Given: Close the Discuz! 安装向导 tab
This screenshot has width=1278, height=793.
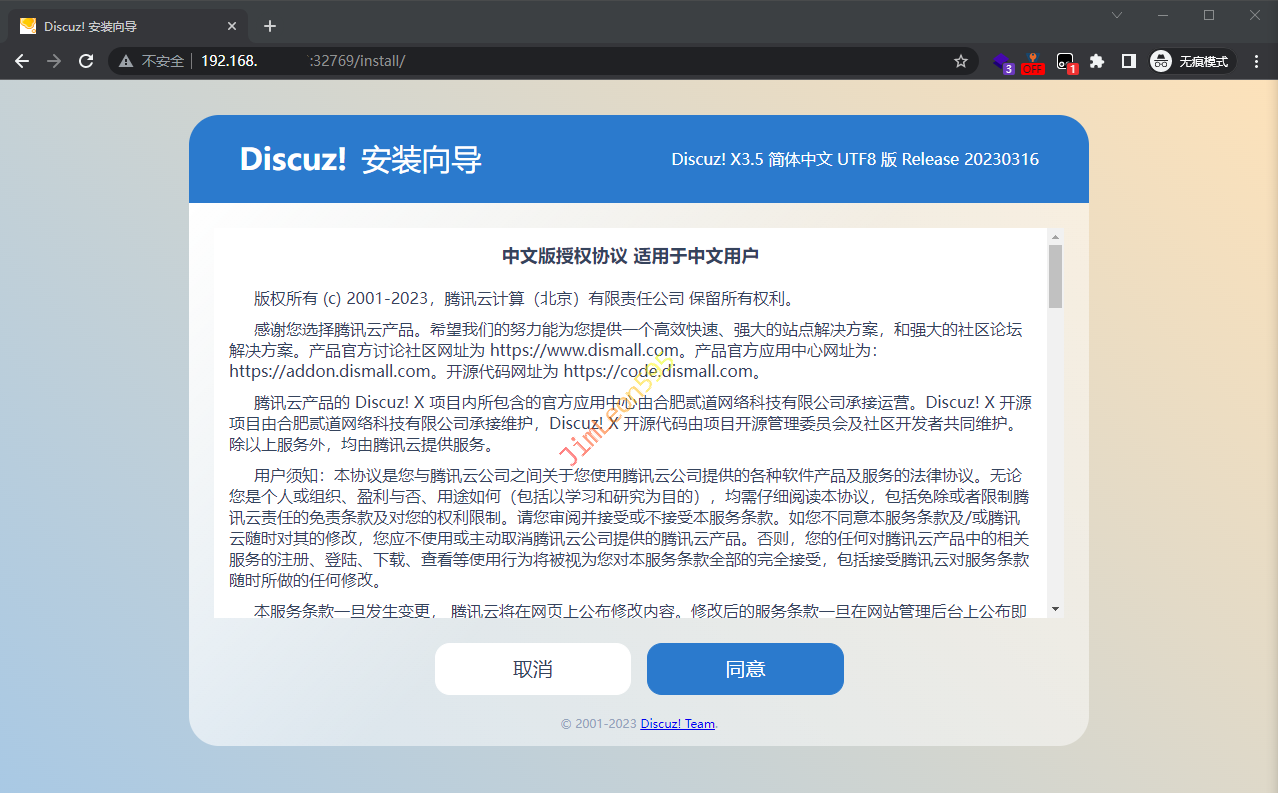Looking at the screenshot, I should 232,26.
